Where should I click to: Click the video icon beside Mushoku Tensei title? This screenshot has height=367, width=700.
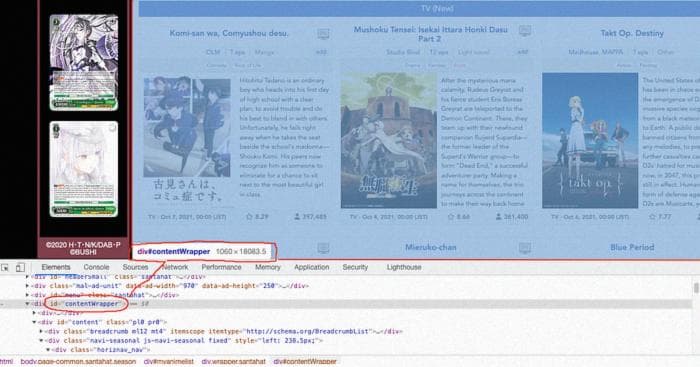(525, 31)
